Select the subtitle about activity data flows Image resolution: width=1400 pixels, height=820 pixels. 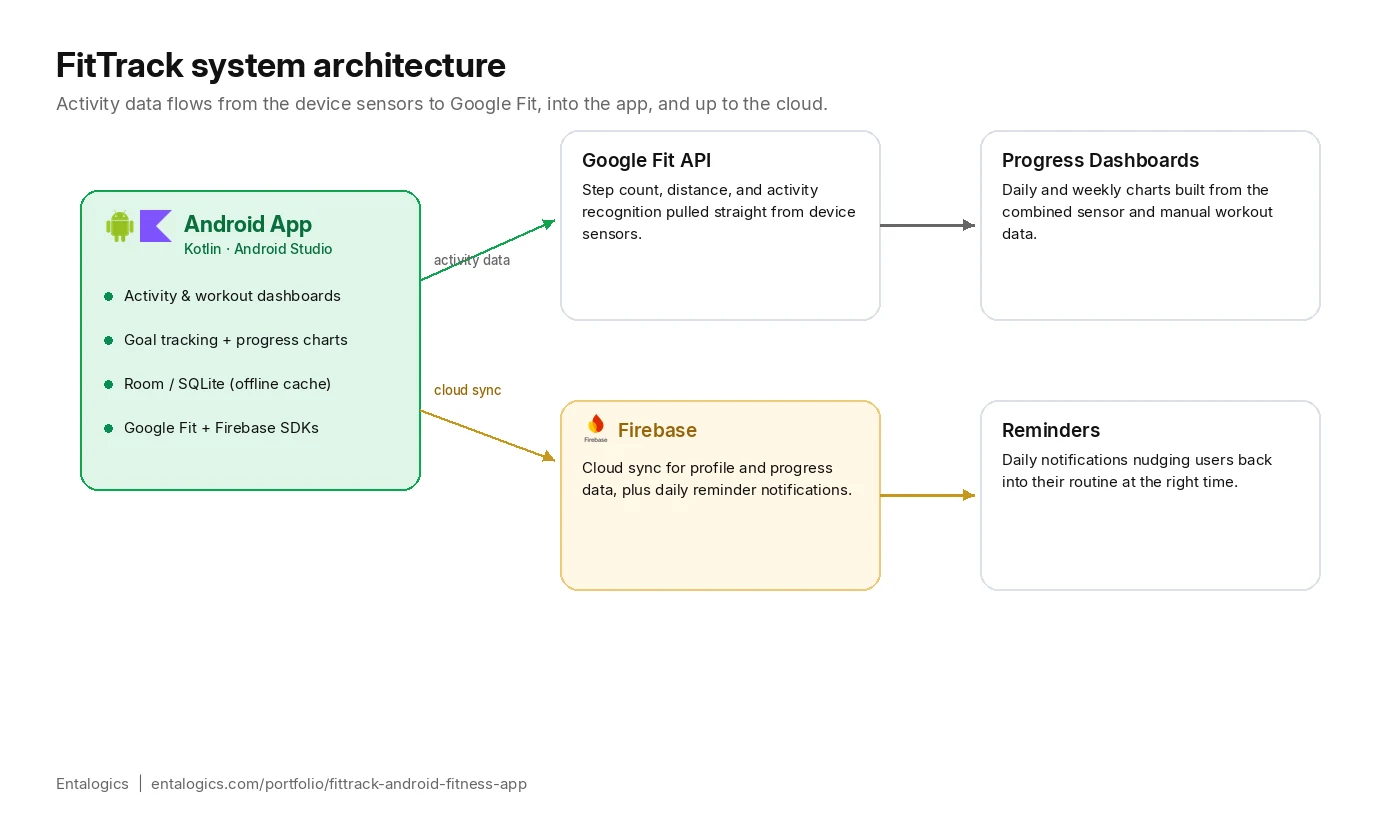click(442, 104)
